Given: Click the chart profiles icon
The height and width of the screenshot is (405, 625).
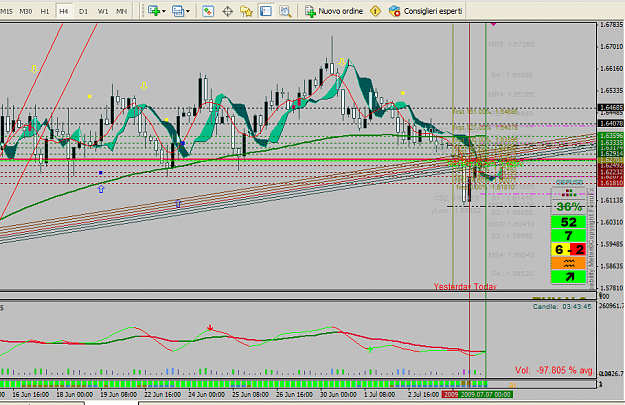Looking at the screenshot, I should (178, 11).
